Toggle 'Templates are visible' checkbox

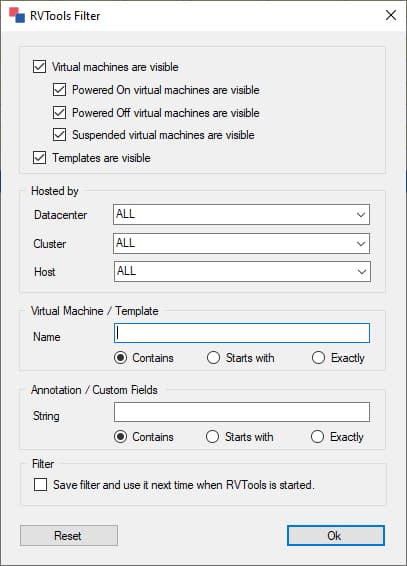pos(39,158)
